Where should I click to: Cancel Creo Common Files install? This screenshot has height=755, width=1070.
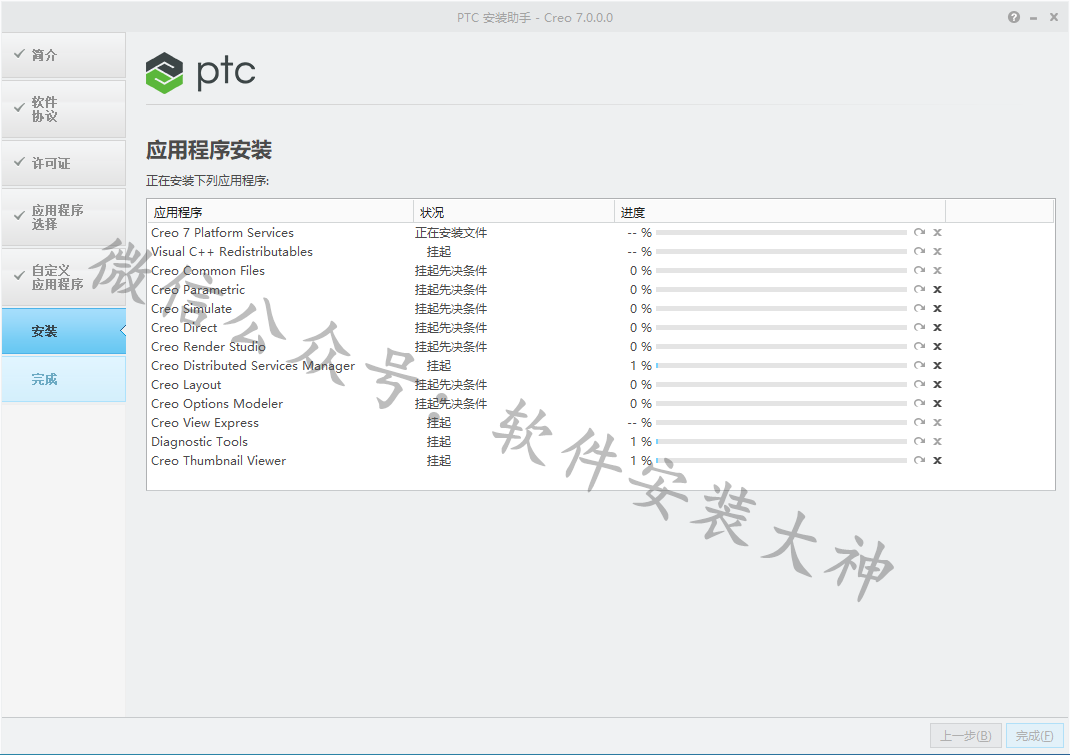(938, 271)
